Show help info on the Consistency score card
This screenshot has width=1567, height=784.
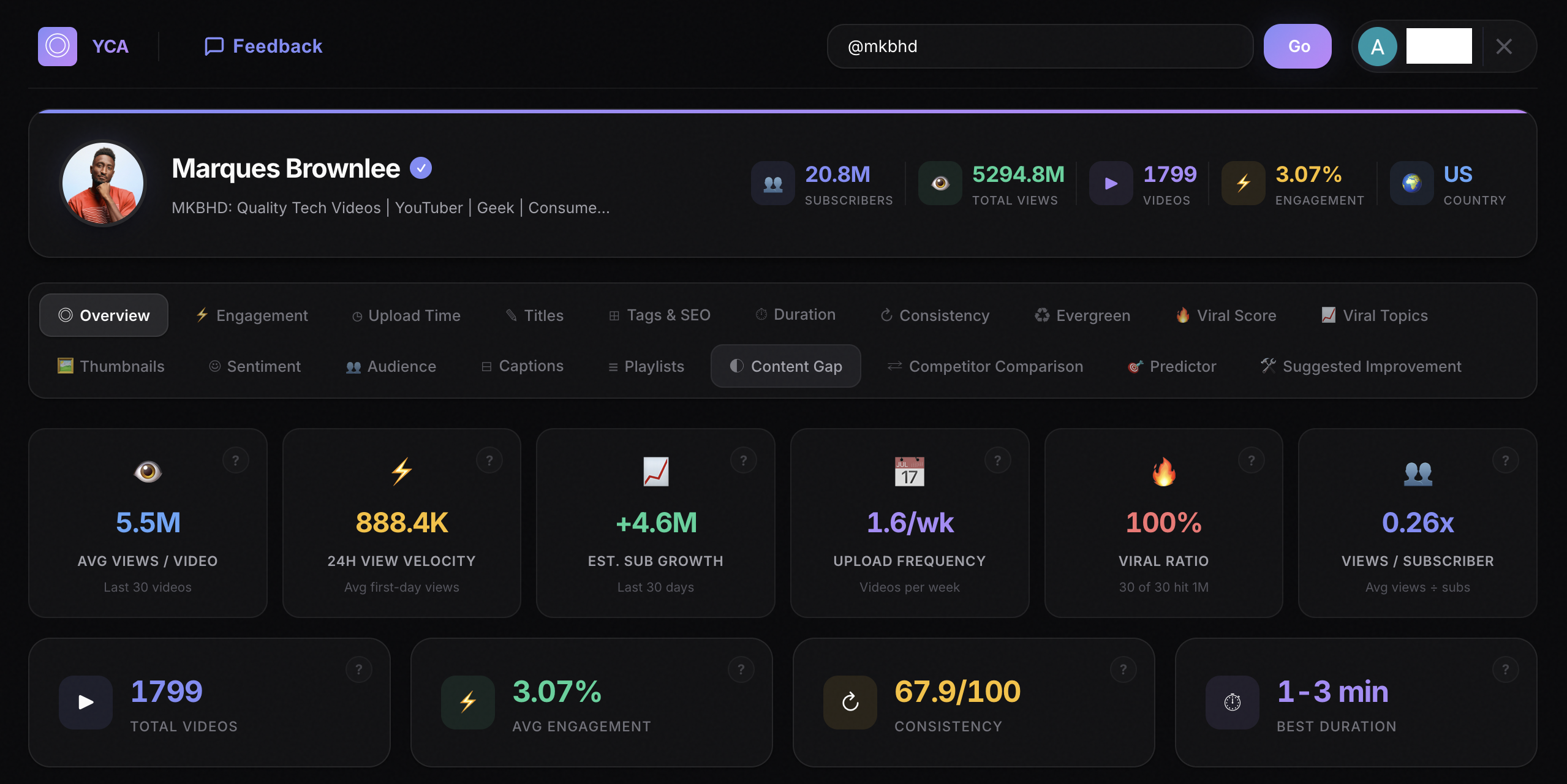pyautogui.click(x=1123, y=669)
